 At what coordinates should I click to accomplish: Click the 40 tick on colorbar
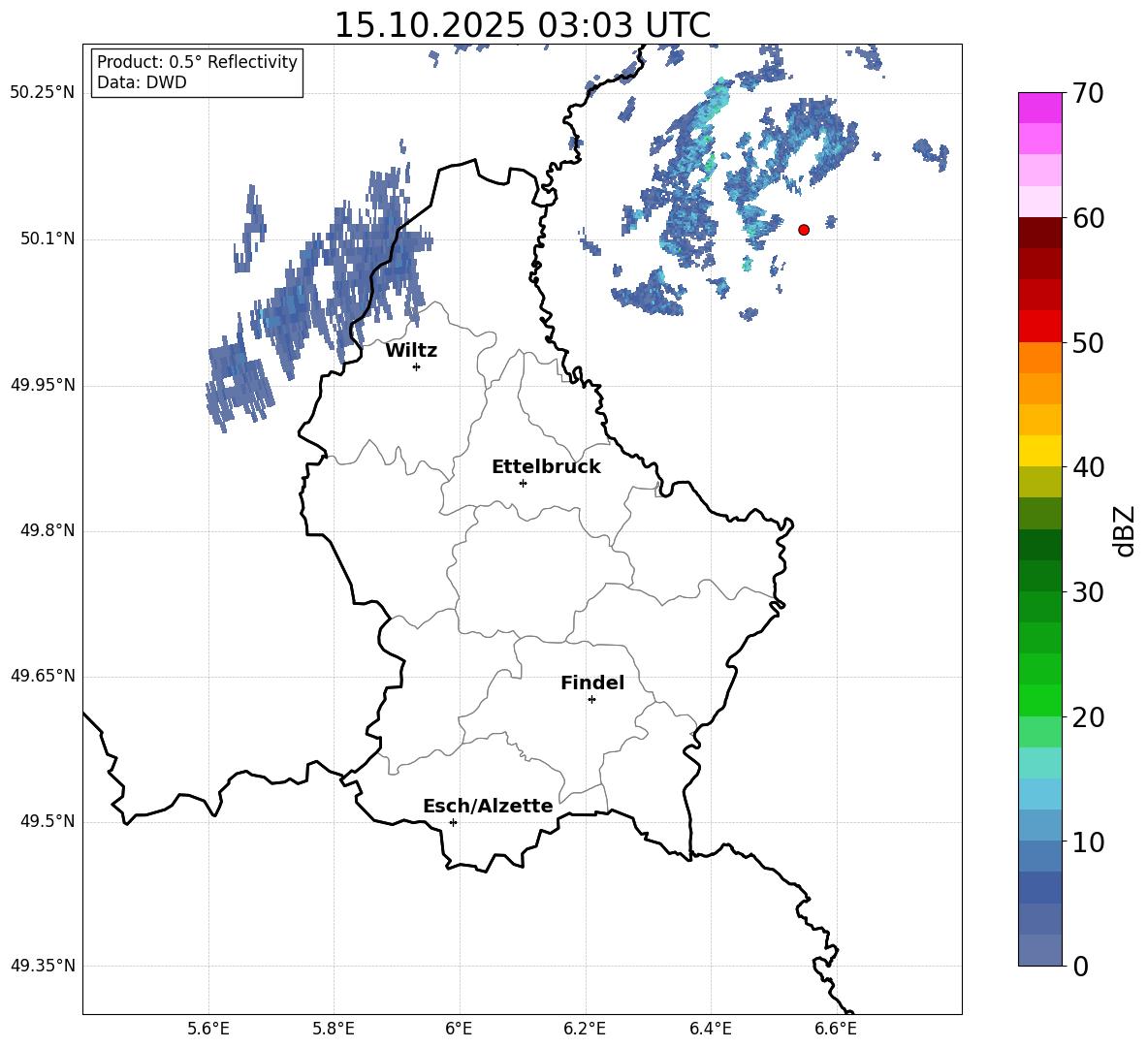[1088, 467]
